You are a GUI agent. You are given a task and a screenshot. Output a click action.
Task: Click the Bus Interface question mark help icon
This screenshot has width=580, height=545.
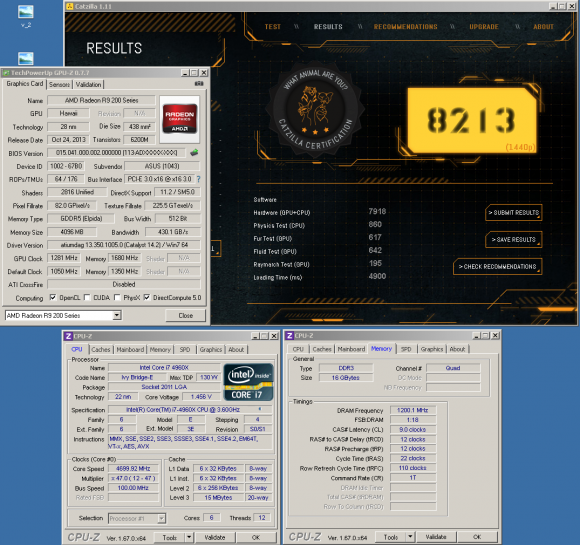[199, 179]
